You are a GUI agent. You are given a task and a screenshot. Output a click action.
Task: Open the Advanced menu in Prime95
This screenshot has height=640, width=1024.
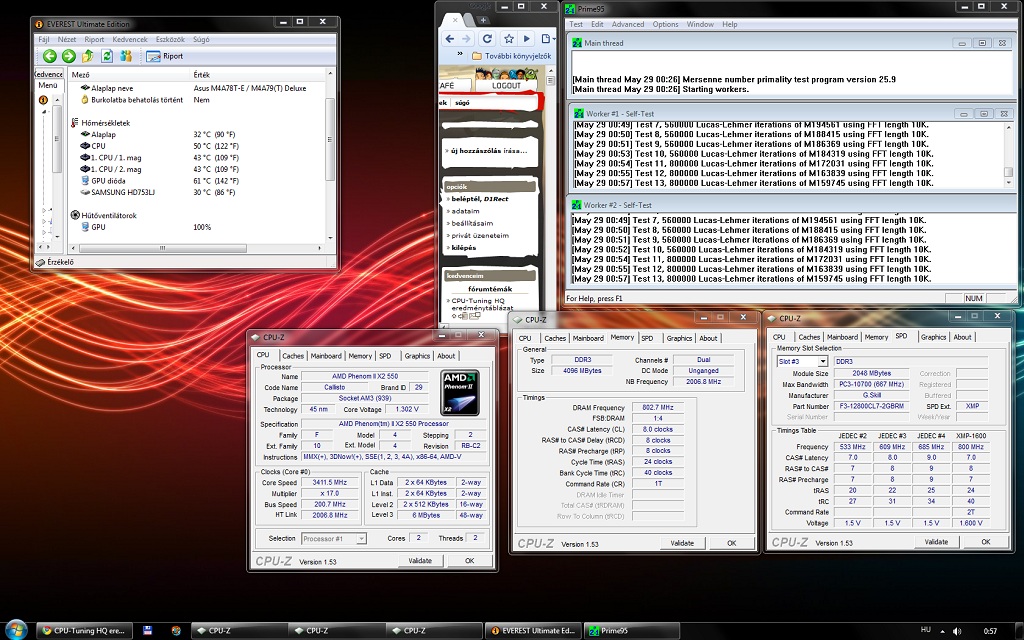coord(628,24)
